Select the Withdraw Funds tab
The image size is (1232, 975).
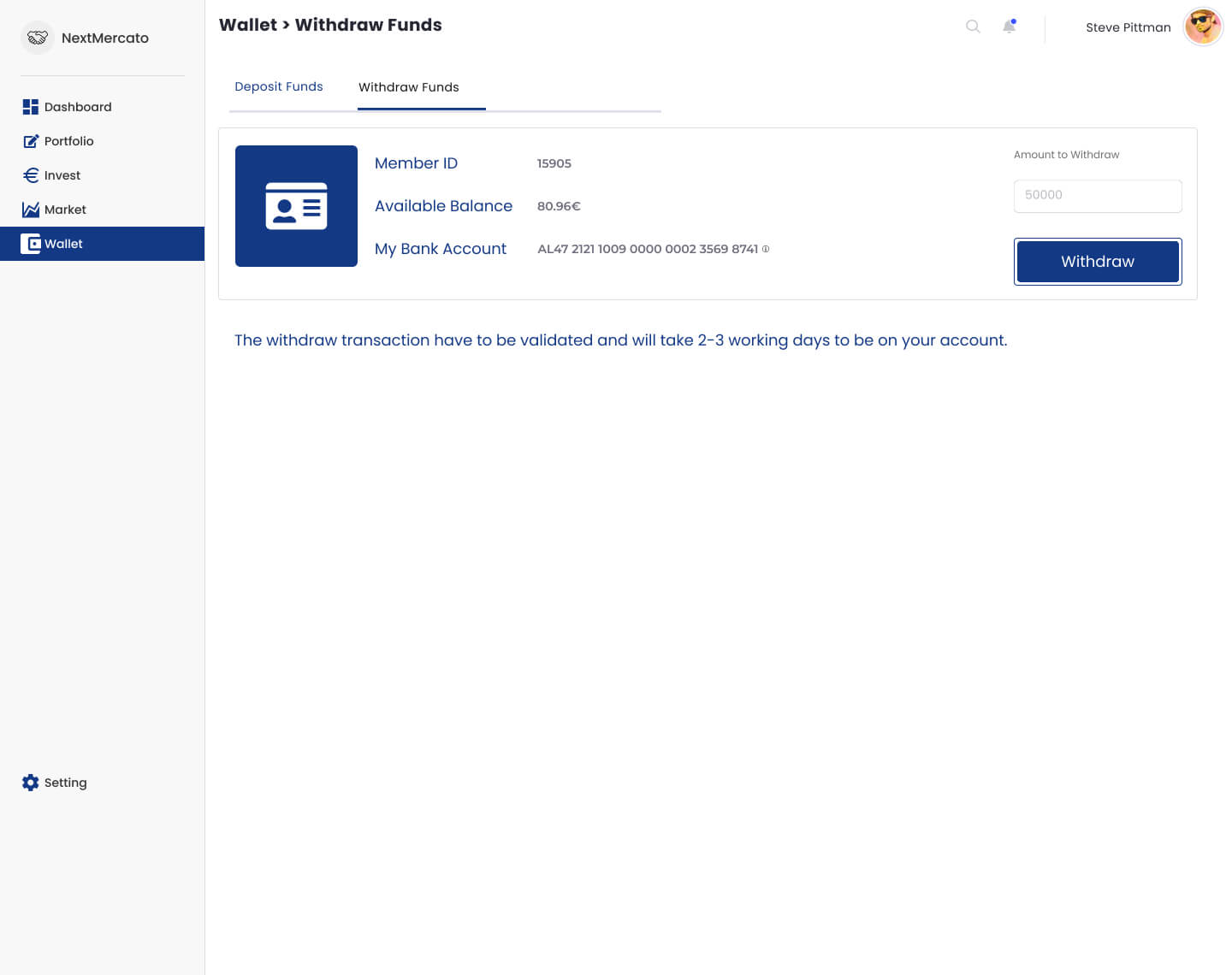click(409, 87)
